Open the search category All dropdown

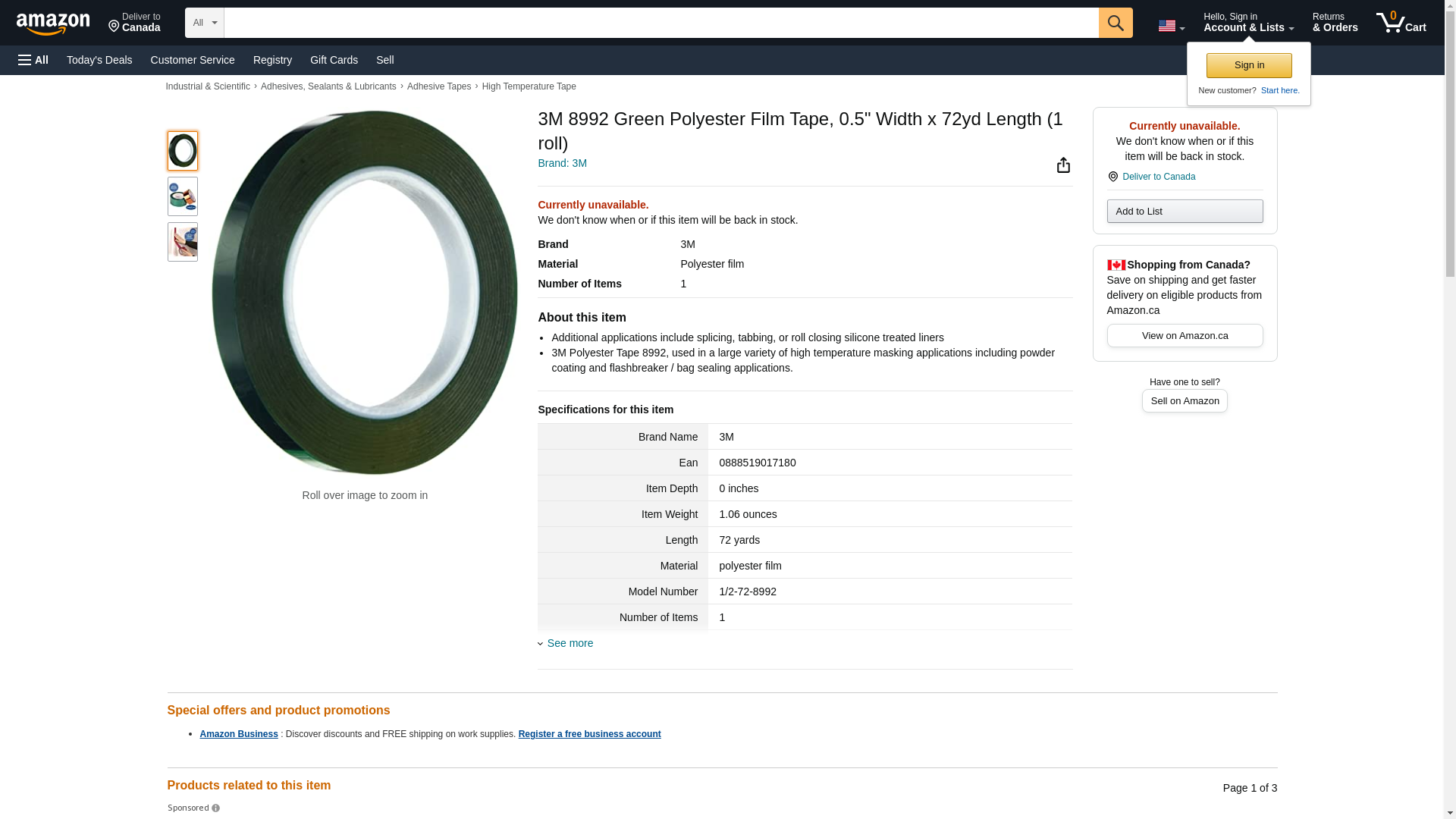(x=204, y=23)
